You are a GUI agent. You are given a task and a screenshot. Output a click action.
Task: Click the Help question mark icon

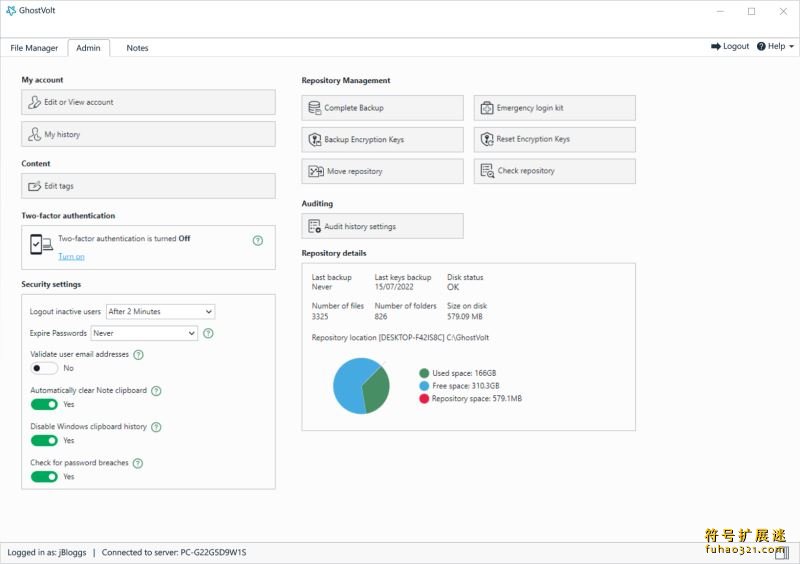[761, 46]
